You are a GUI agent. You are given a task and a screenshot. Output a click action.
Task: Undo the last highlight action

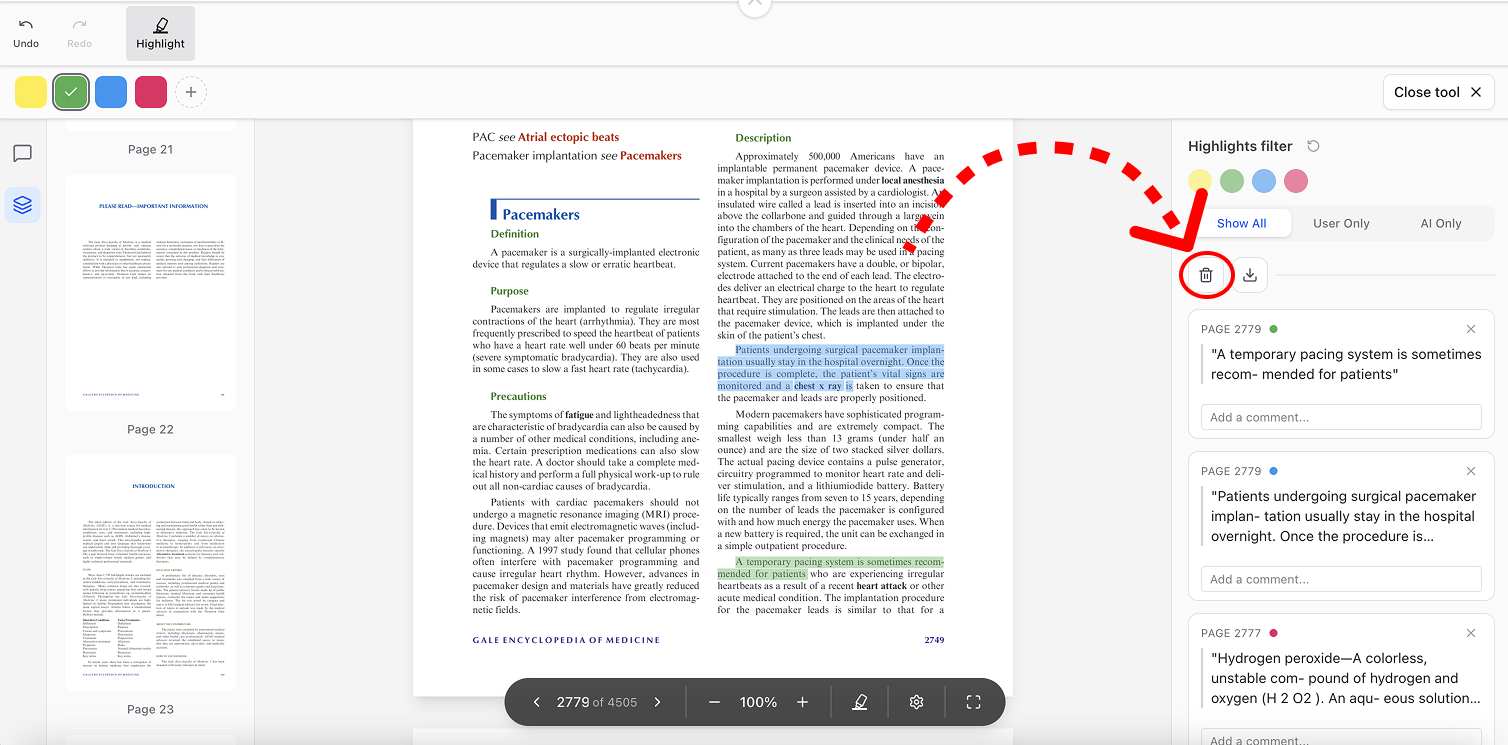point(26,30)
